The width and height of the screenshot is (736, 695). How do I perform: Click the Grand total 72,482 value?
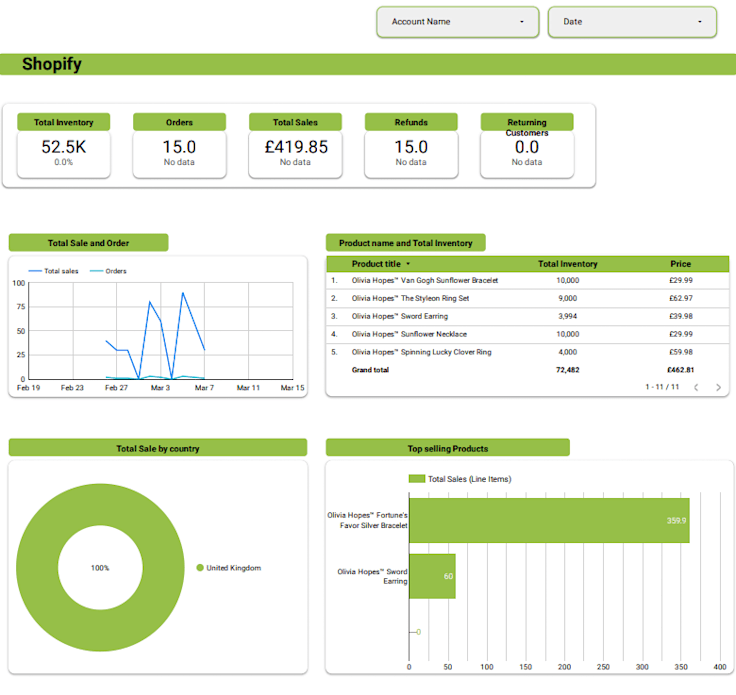click(x=567, y=370)
